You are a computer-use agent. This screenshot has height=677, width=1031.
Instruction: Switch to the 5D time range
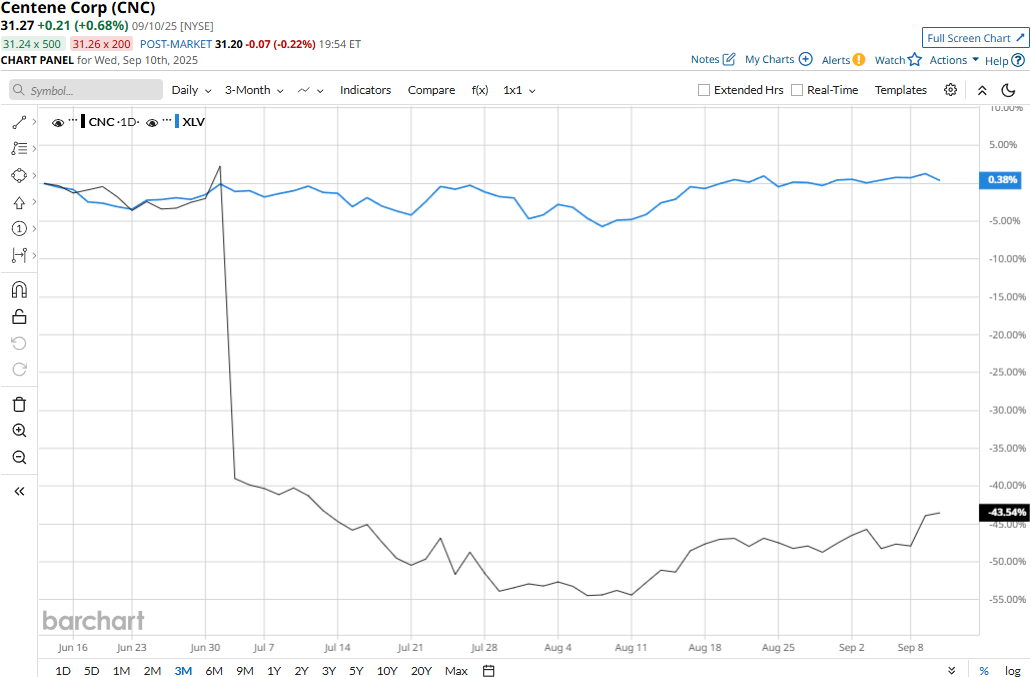tap(91, 670)
